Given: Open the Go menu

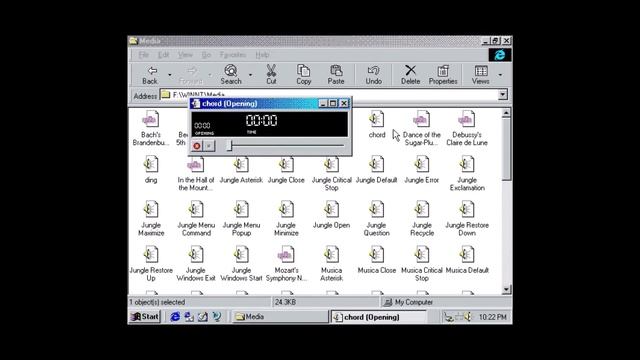Looking at the screenshot, I should point(206,55).
